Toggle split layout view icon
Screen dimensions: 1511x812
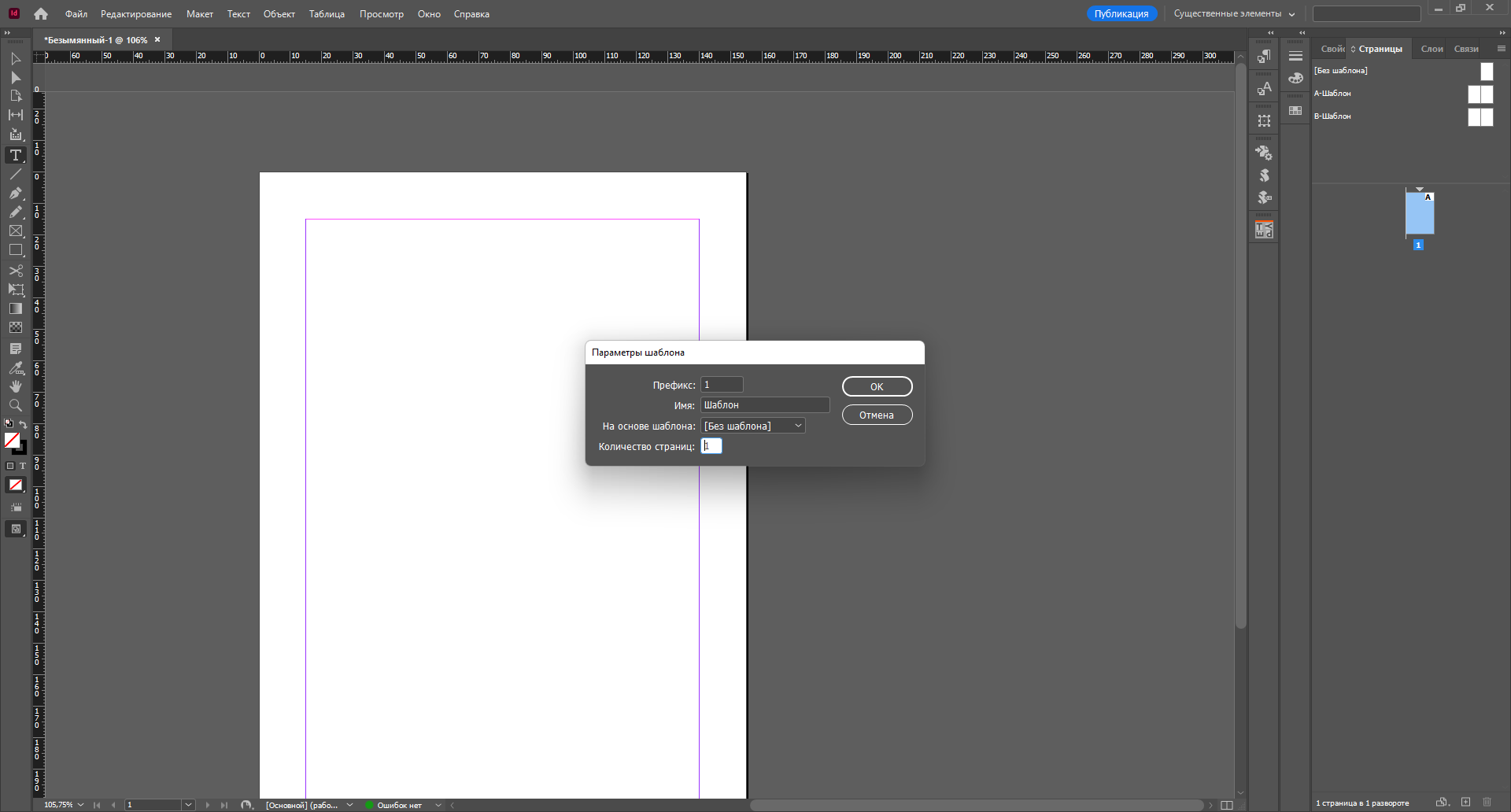pyautogui.click(x=1226, y=805)
